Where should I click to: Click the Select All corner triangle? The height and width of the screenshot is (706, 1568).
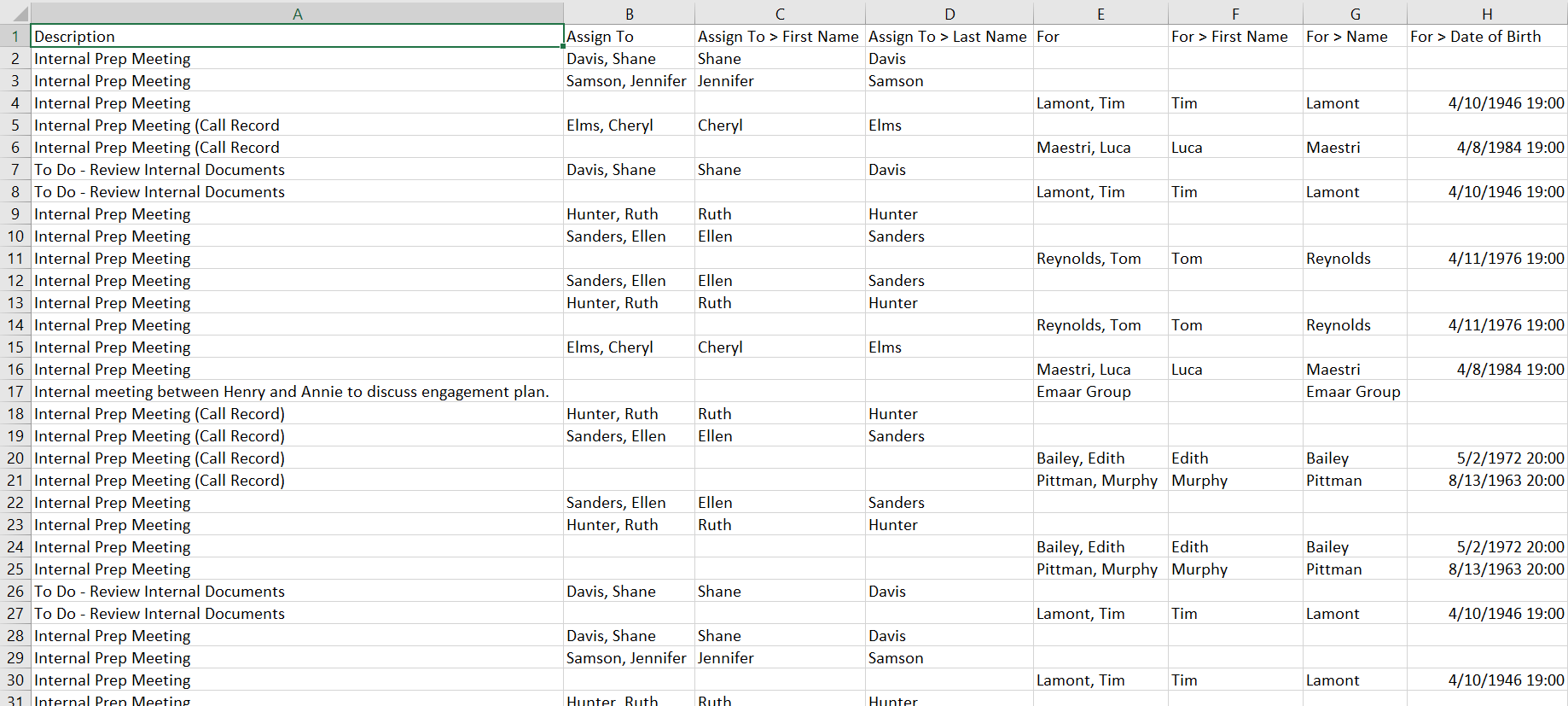click(x=15, y=13)
